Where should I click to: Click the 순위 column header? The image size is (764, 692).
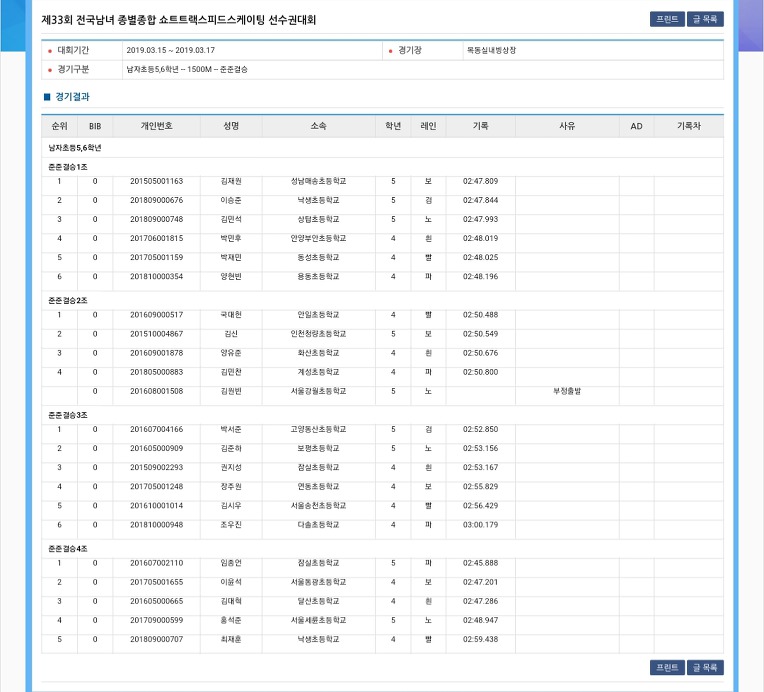(59, 126)
